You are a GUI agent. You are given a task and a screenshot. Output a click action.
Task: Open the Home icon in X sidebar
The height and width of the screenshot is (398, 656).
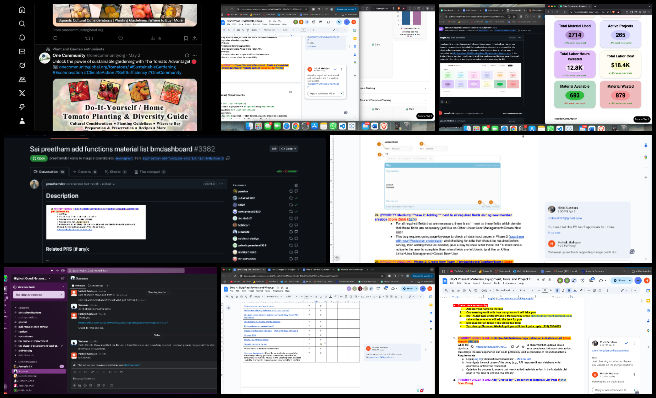tap(22, 10)
